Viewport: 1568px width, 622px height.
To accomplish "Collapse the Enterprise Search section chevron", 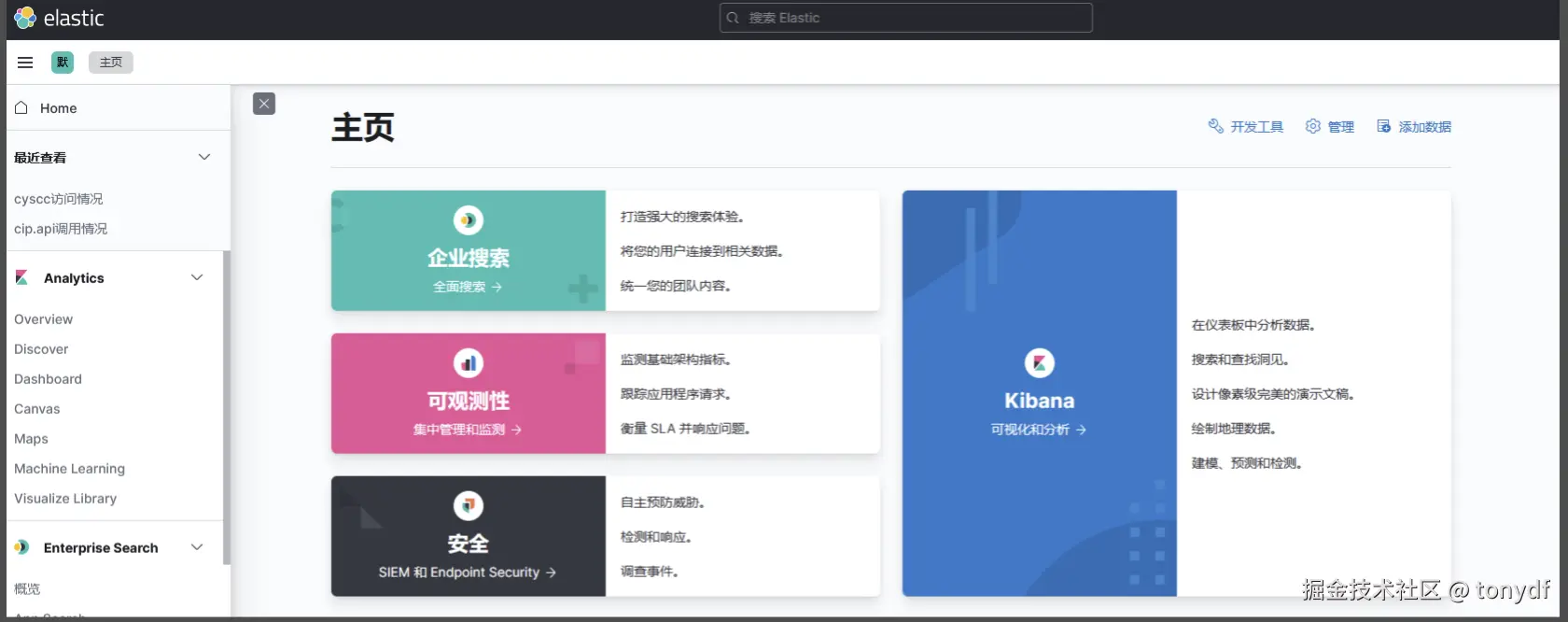I will click(x=197, y=547).
